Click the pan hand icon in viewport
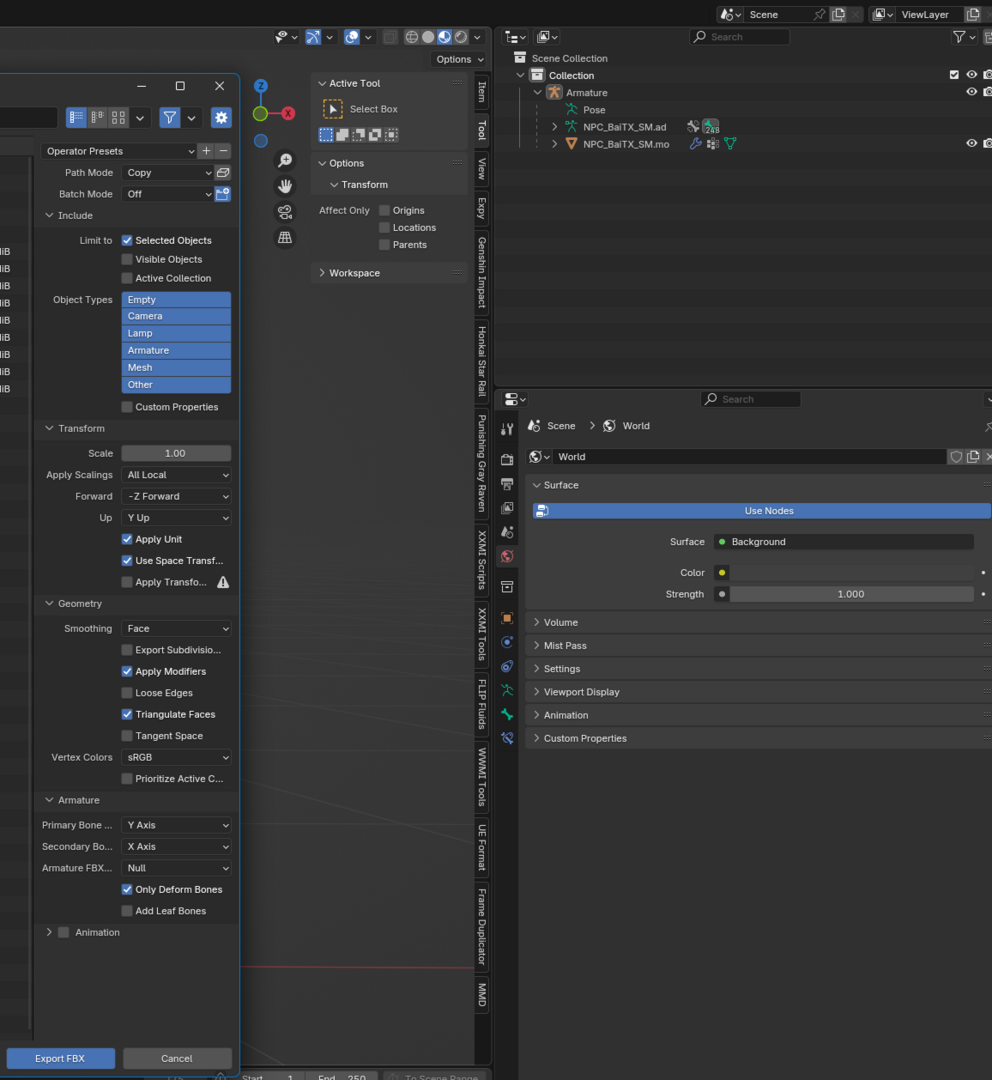 click(285, 186)
